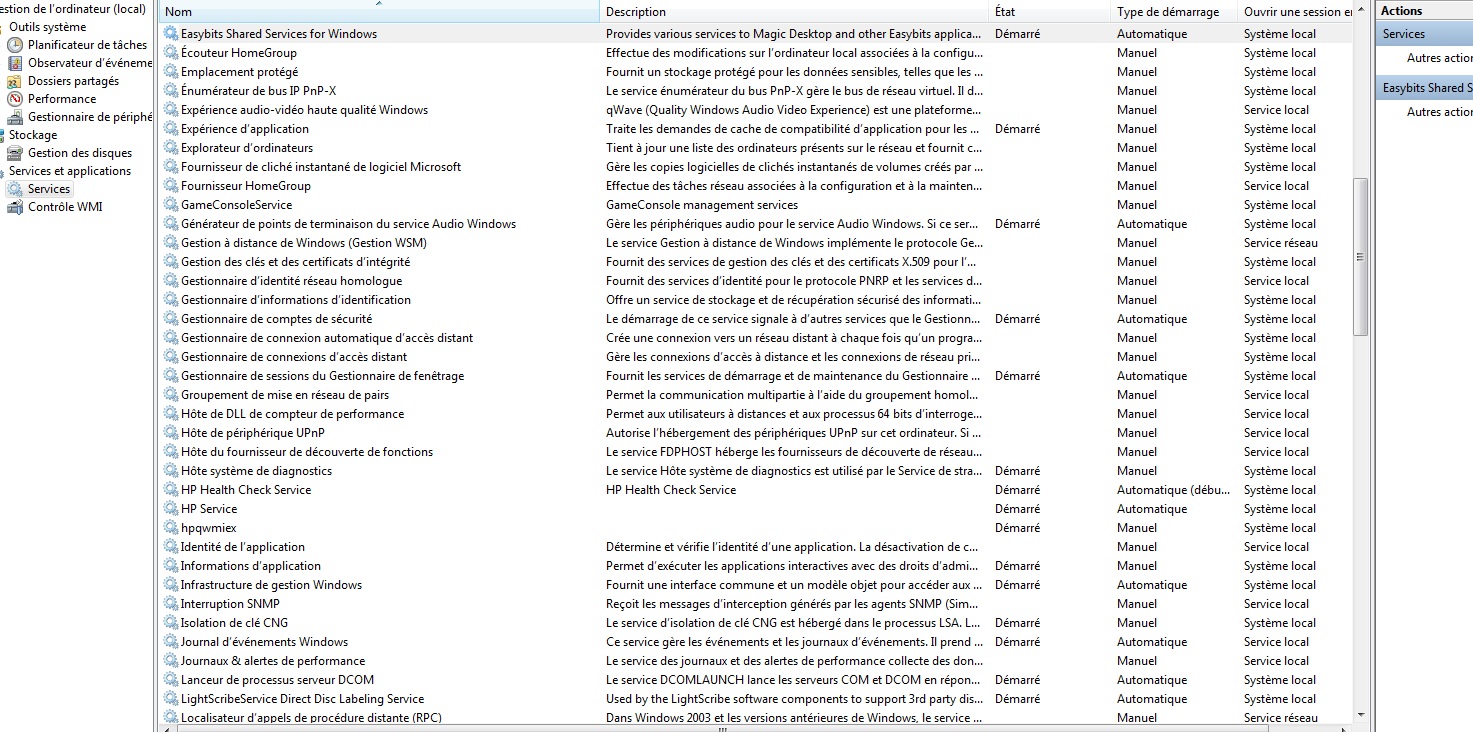
Task: Sort by Ouvrir une session column header
Action: (1295, 12)
